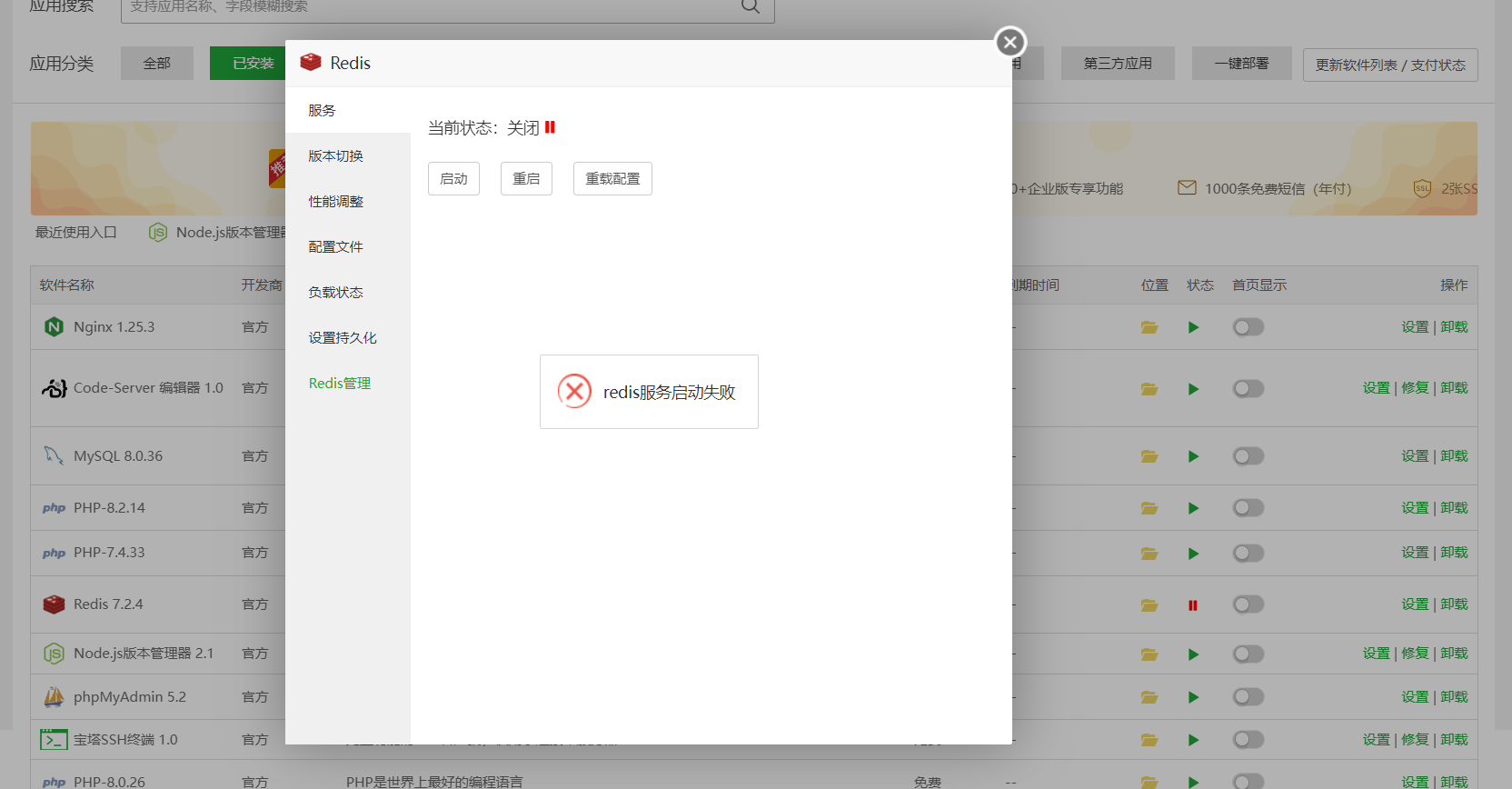This screenshot has width=1512, height=789.
Task: Click 更新软件列表 / 支付状态 button
Action: click(x=1390, y=65)
